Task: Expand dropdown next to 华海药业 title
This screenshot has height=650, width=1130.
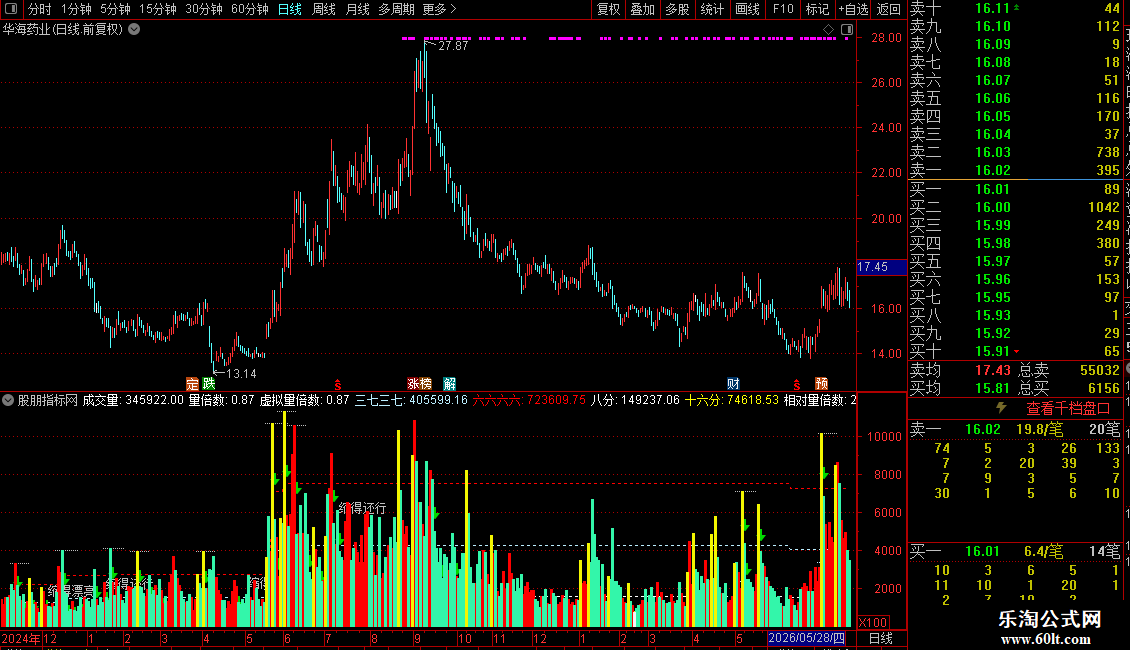Action: (x=134, y=30)
